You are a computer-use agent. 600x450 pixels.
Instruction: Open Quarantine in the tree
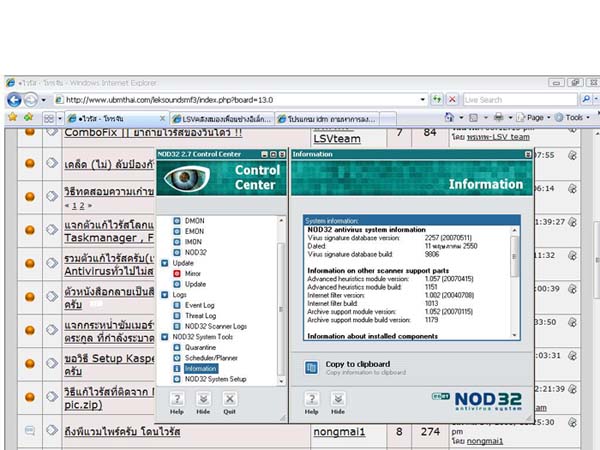pyautogui.click(x=200, y=347)
